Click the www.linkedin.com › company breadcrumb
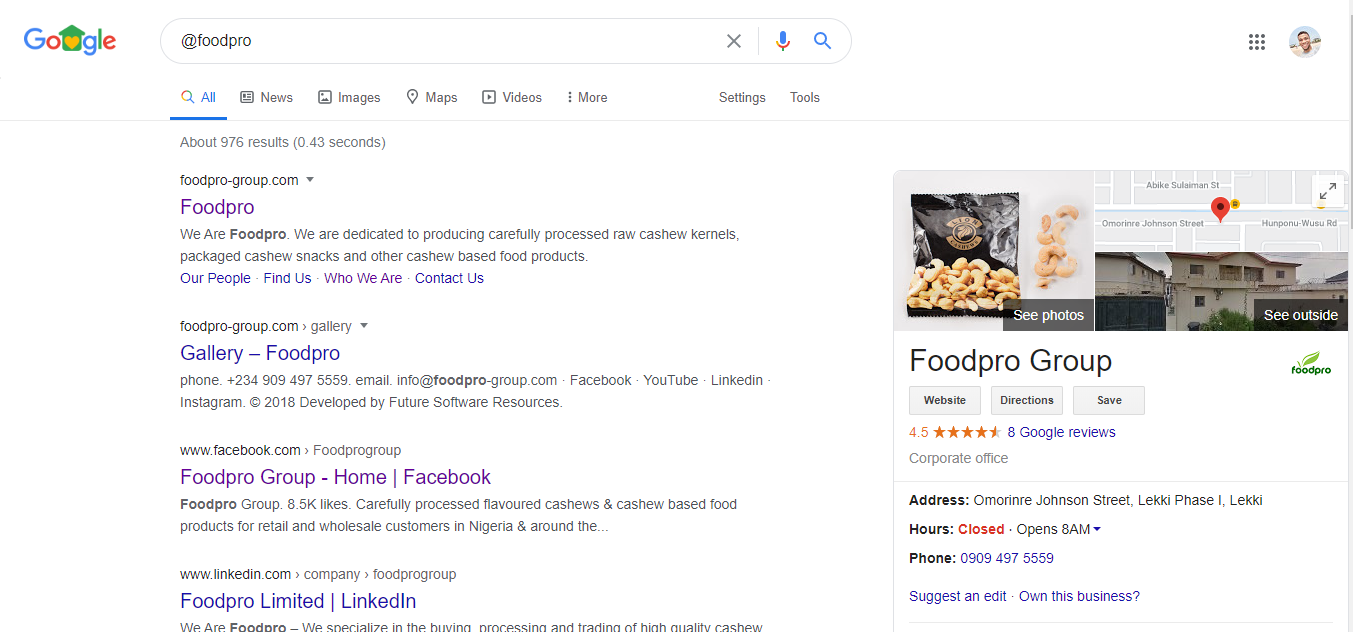1353x632 pixels. tap(318, 574)
